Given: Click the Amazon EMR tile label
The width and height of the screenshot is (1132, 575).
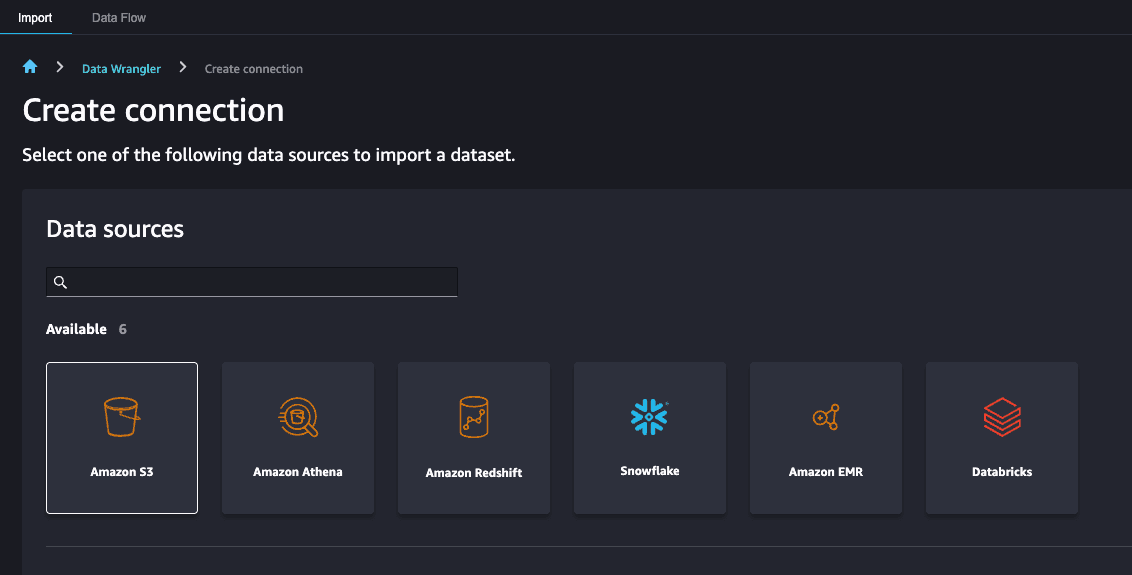Looking at the screenshot, I should (x=826, y=472).
